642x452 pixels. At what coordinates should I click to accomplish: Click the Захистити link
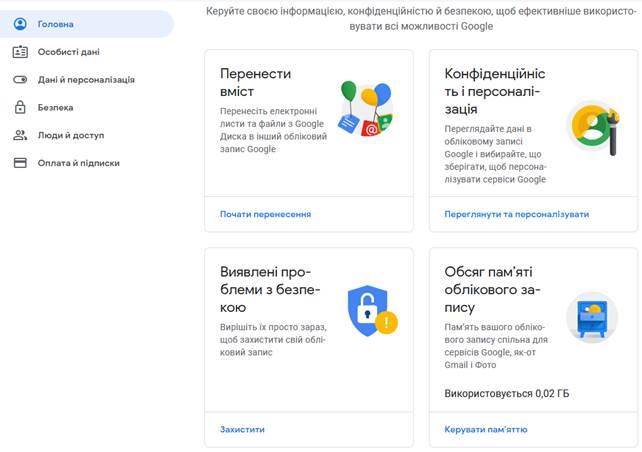point(242,429)
